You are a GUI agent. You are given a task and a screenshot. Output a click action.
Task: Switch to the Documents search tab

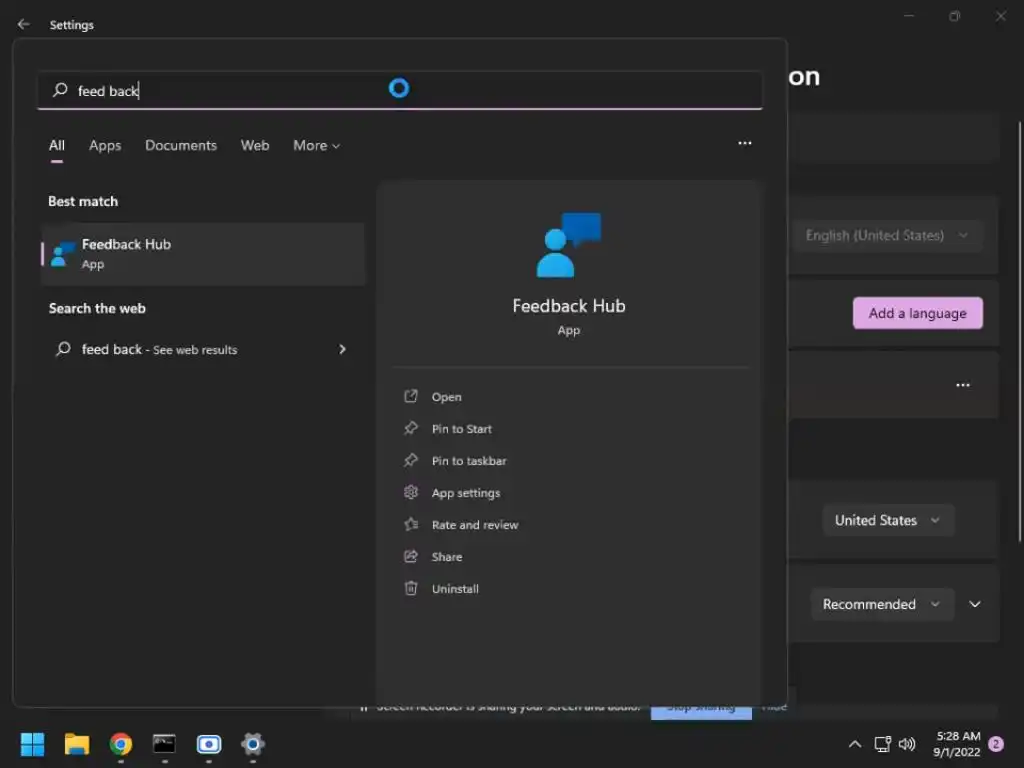(x=181, y=146)
